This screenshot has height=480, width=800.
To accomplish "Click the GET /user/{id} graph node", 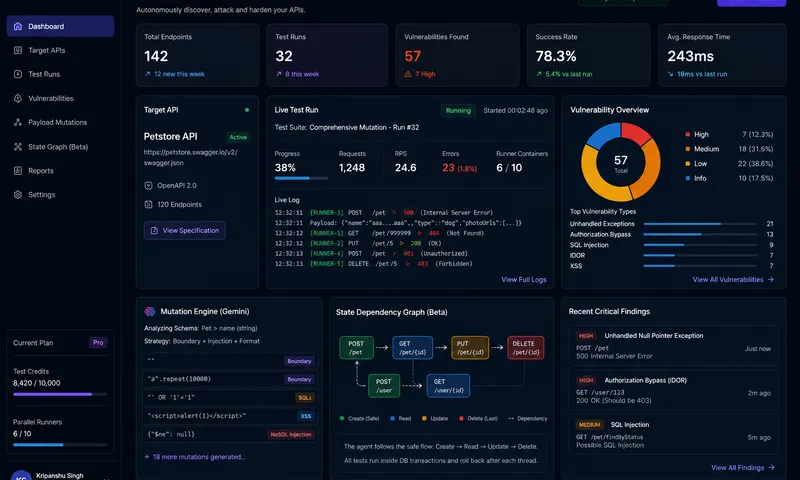I will (448, 386).
